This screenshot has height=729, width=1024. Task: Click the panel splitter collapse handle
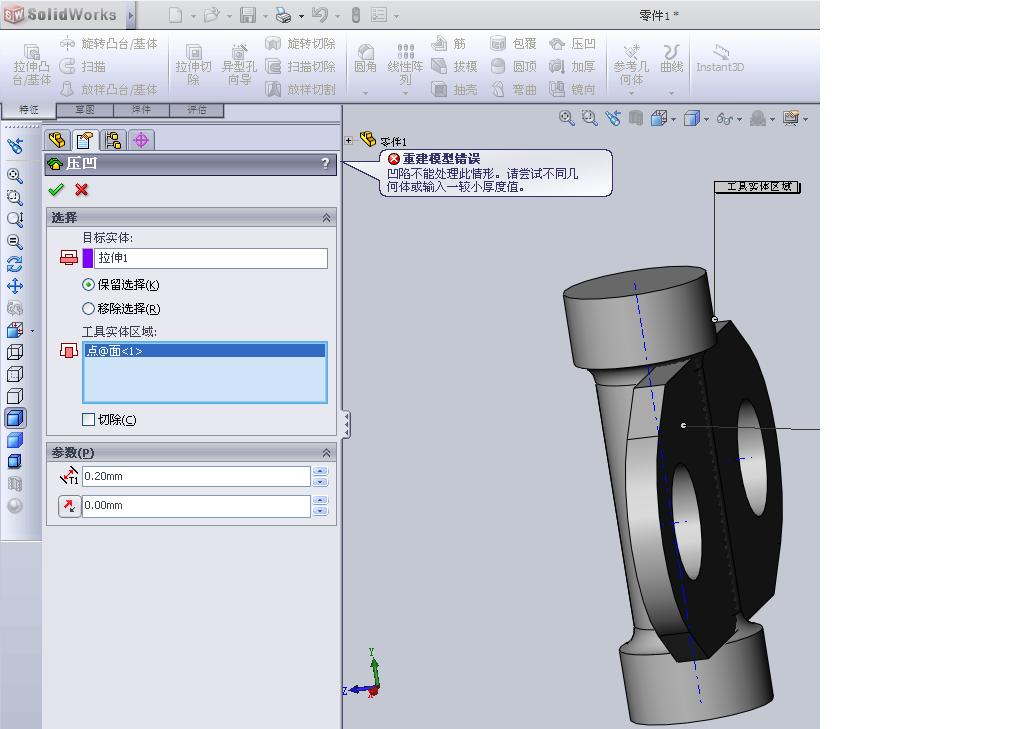[346, 425]
